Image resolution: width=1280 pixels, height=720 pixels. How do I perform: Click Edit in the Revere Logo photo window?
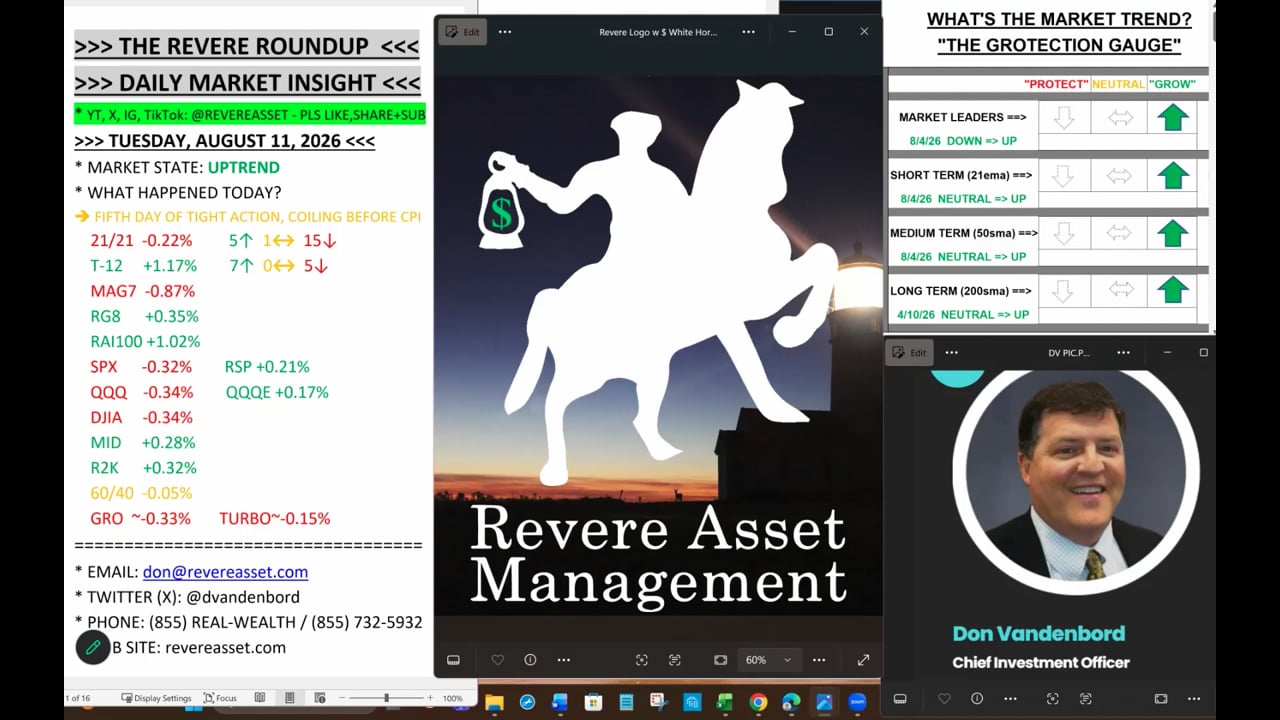[x=462, y=32]
